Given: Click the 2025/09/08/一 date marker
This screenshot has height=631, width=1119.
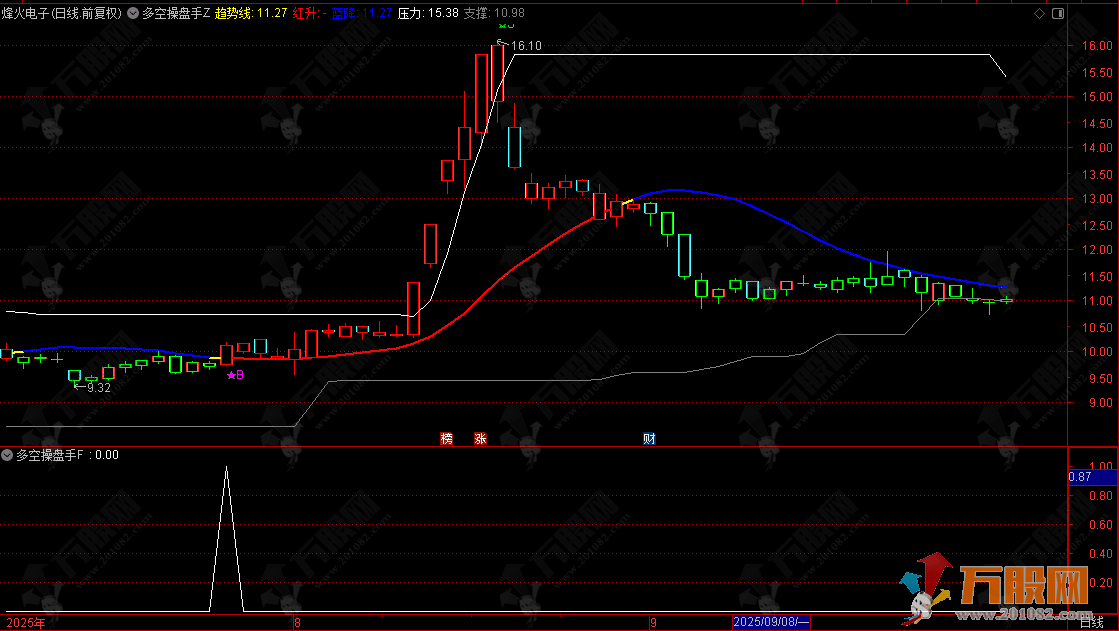Looking at the screenshot, I should [771, 622].
